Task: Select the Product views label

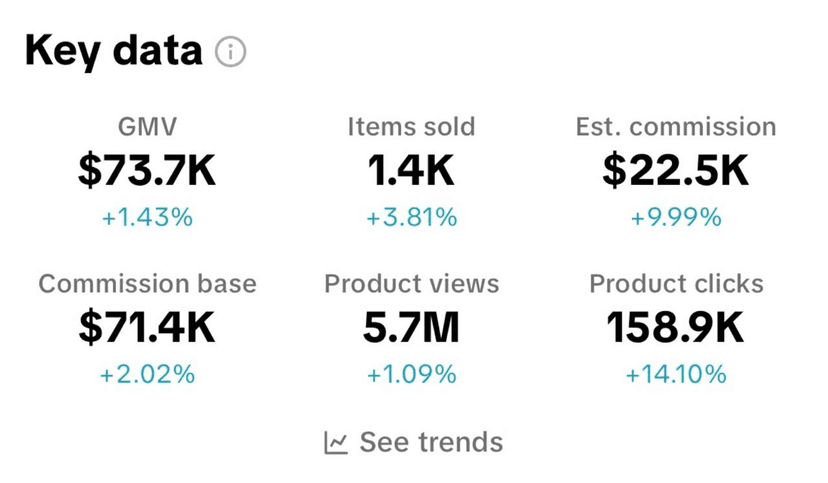Action: pyautogui.click(x=411, y=284)
